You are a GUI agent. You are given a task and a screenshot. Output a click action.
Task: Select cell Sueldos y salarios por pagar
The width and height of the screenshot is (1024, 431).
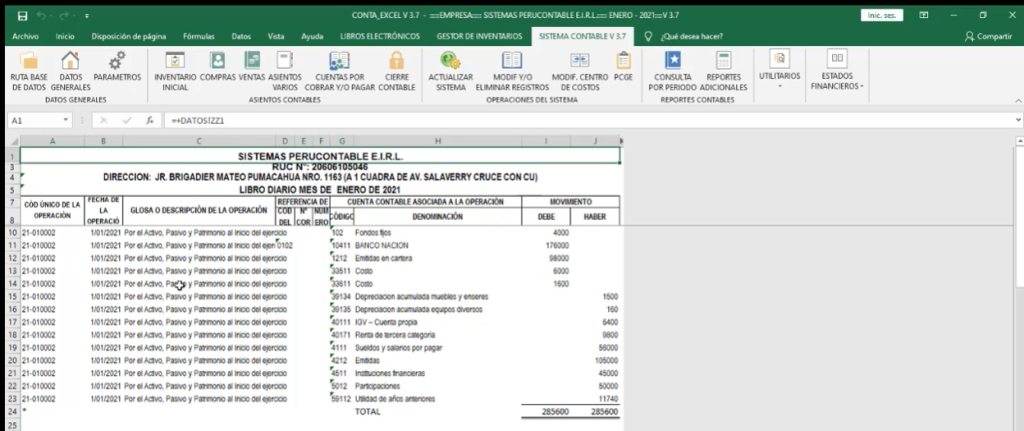click(438, 347)
